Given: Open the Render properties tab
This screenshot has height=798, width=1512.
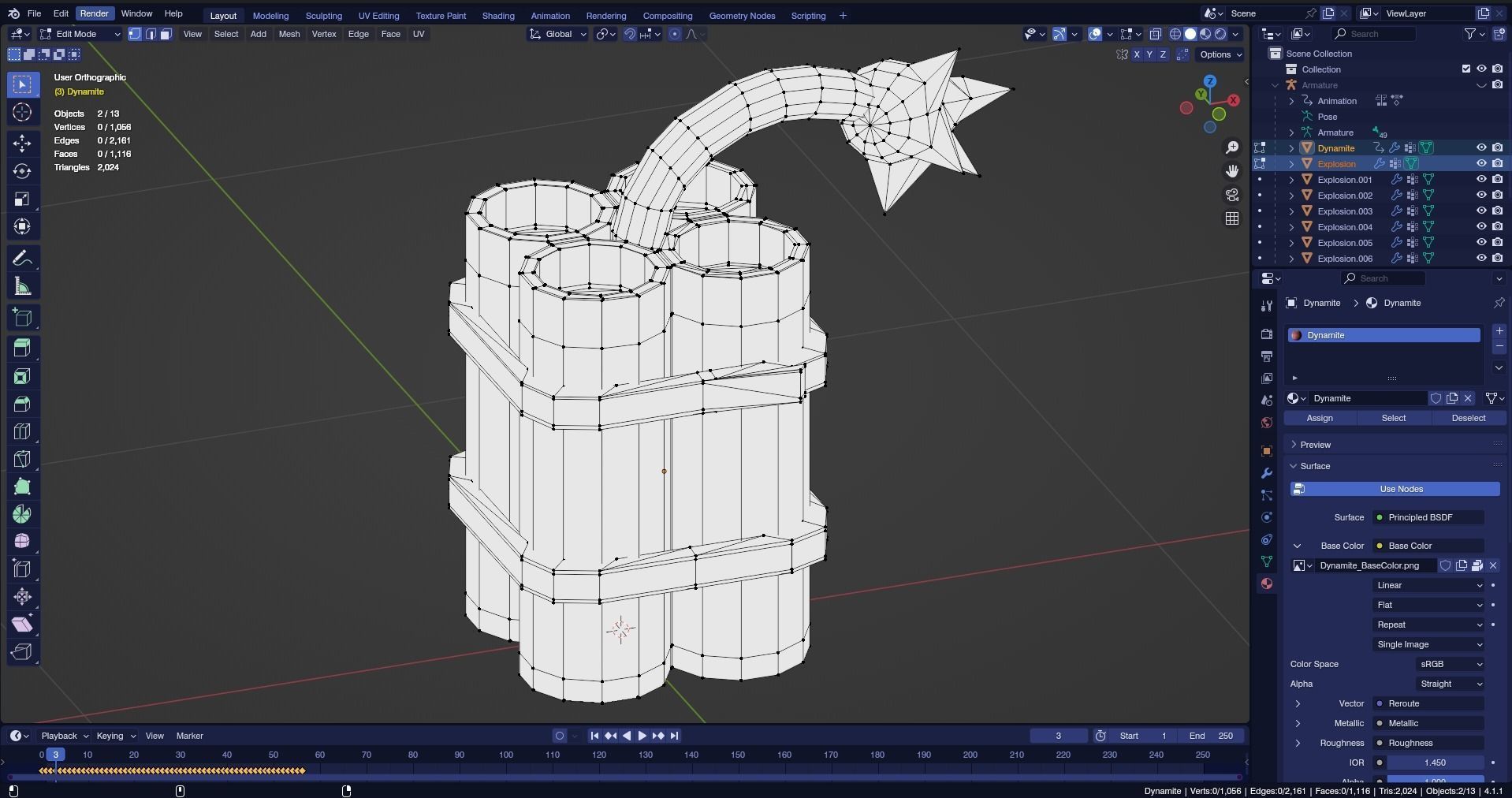Looking at the screenshot, I should (1267, 334).
